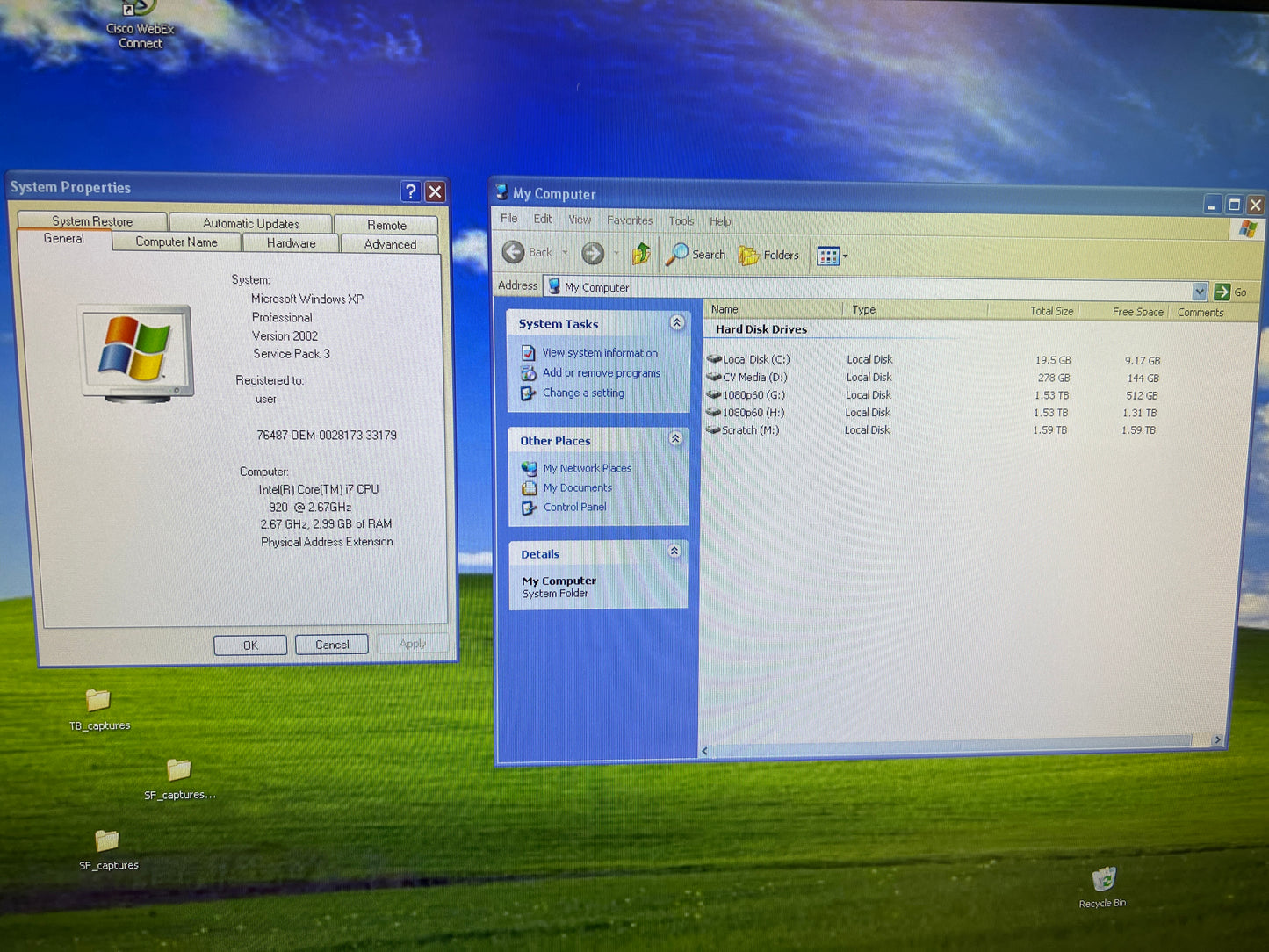Switch to the Computer Name tab
Image resolution: width=1269 pixels, height=952 pixels.
click(x=177, y=242)
